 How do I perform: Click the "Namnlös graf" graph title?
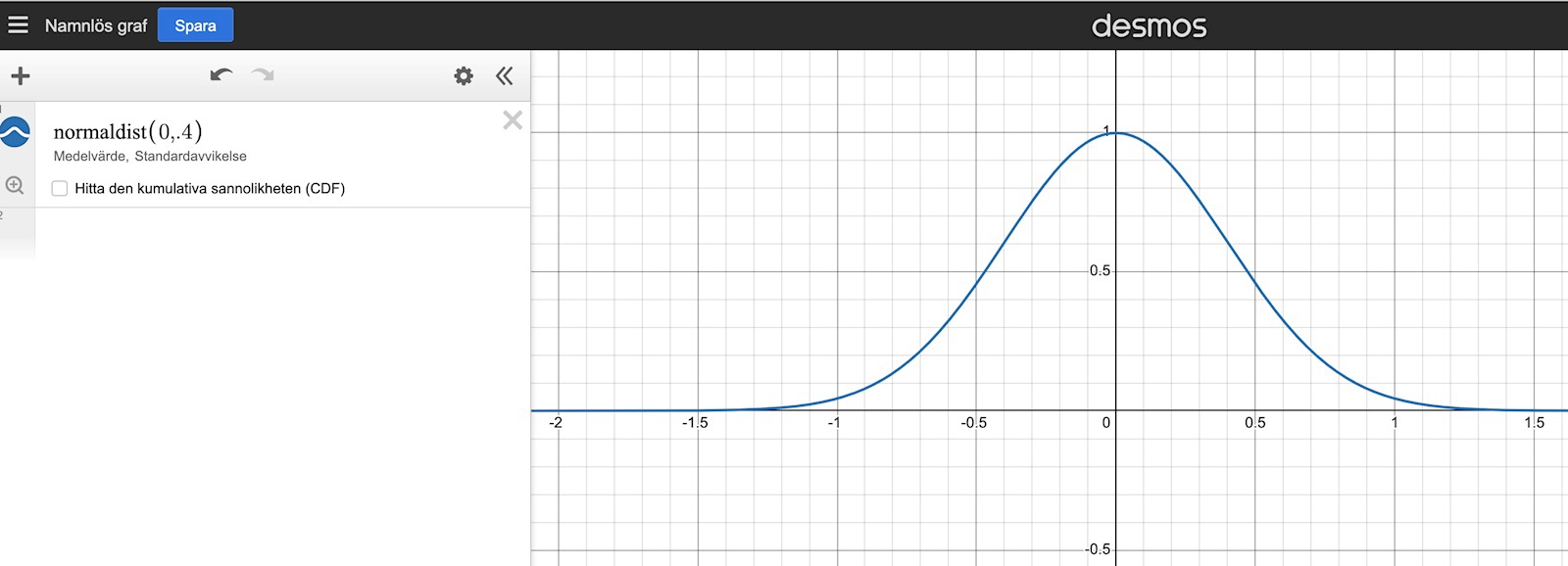tap(95, 25)
